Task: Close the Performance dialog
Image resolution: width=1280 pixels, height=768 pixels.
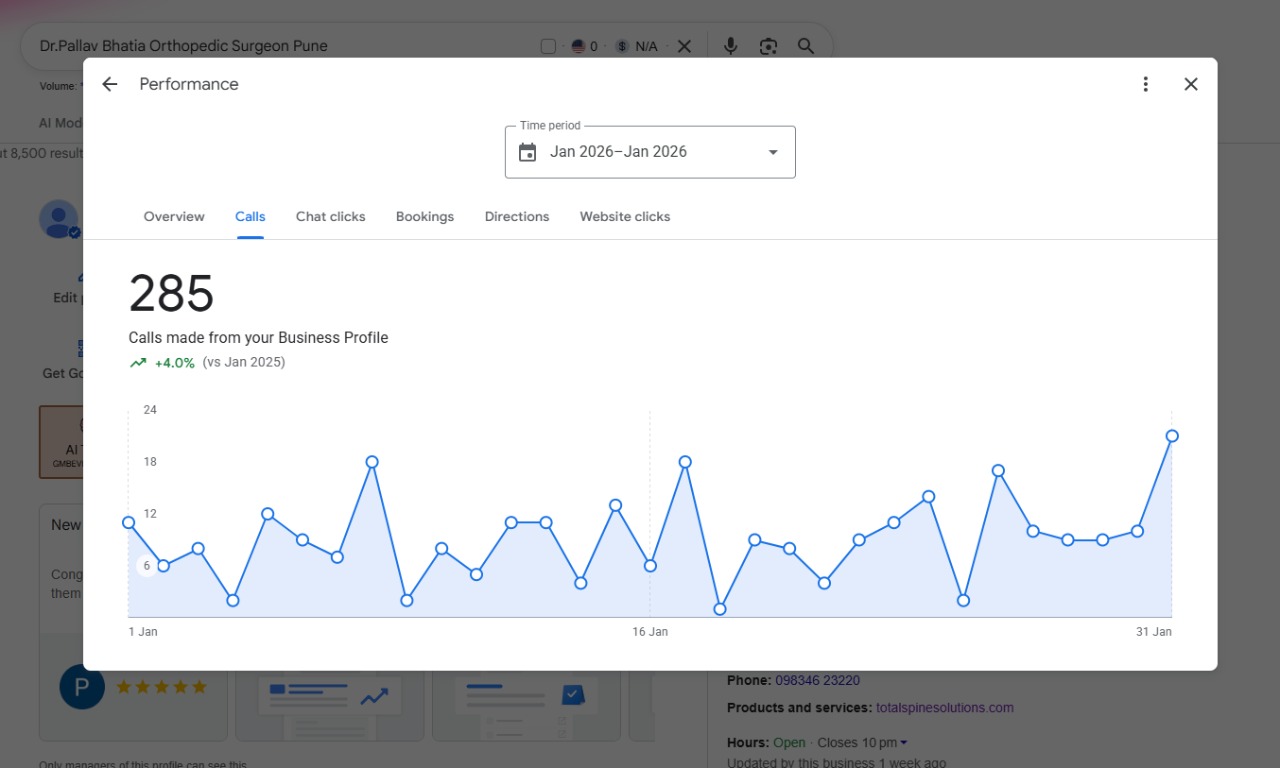Action: click(1191, 85)
